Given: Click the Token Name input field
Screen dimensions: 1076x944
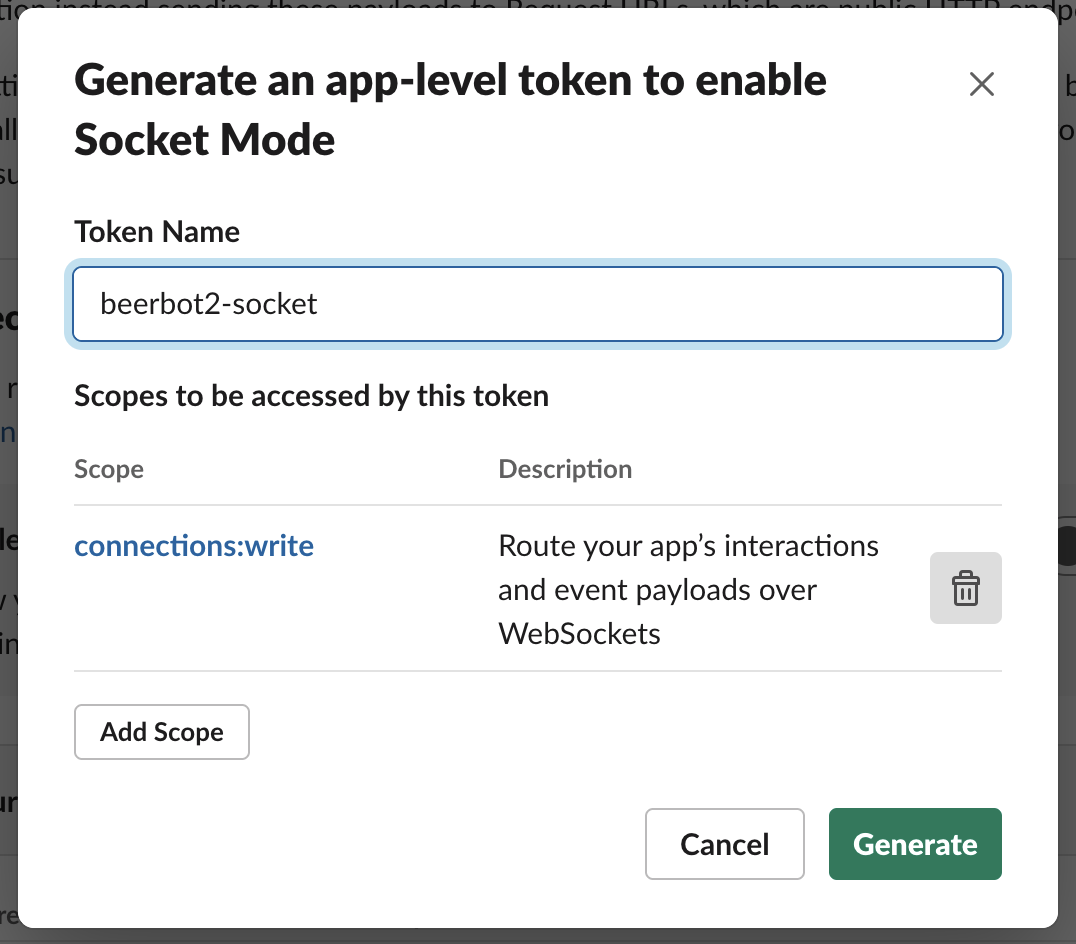Looking at the screenshot, I should point(537,303).
